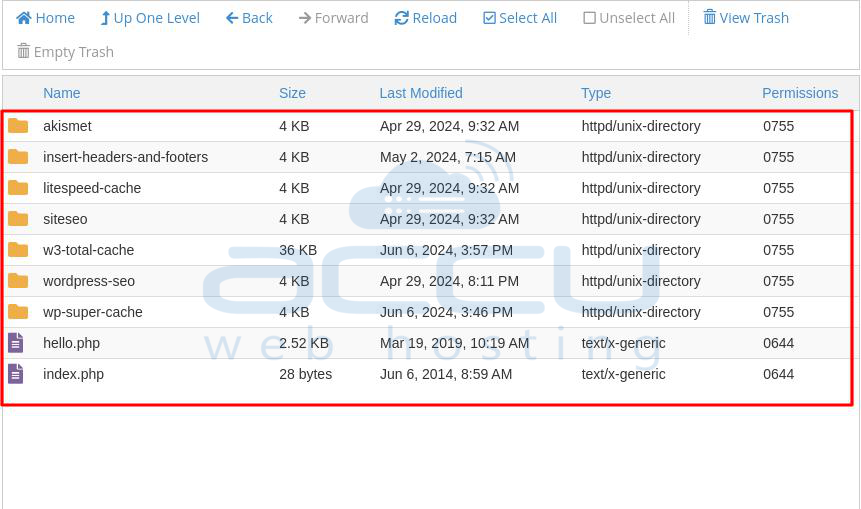Reload the file listing
Image resolution: width=861 pixels, height=509 pixels.
tap(426, 18)
